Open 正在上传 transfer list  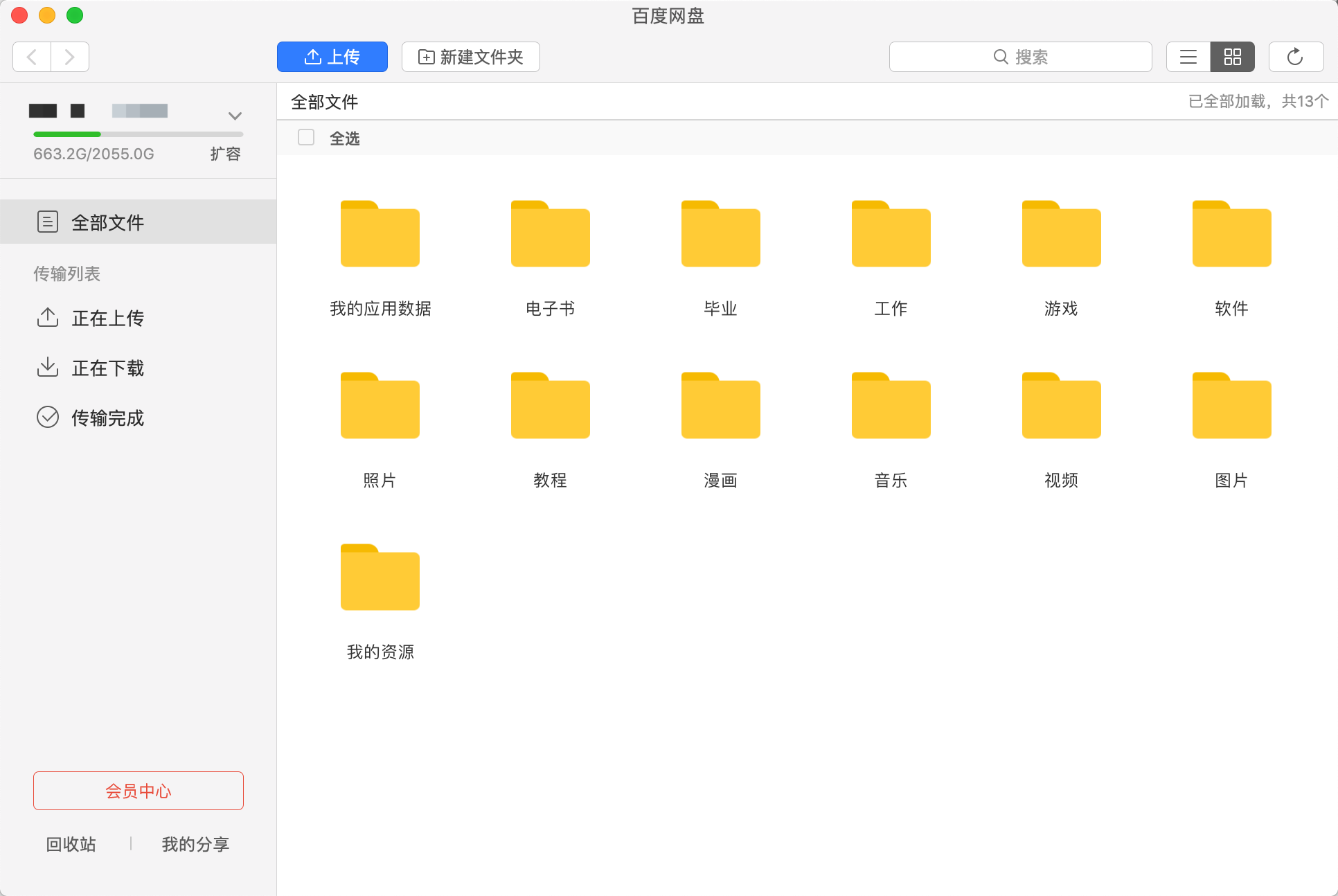[x=107, y=319]
